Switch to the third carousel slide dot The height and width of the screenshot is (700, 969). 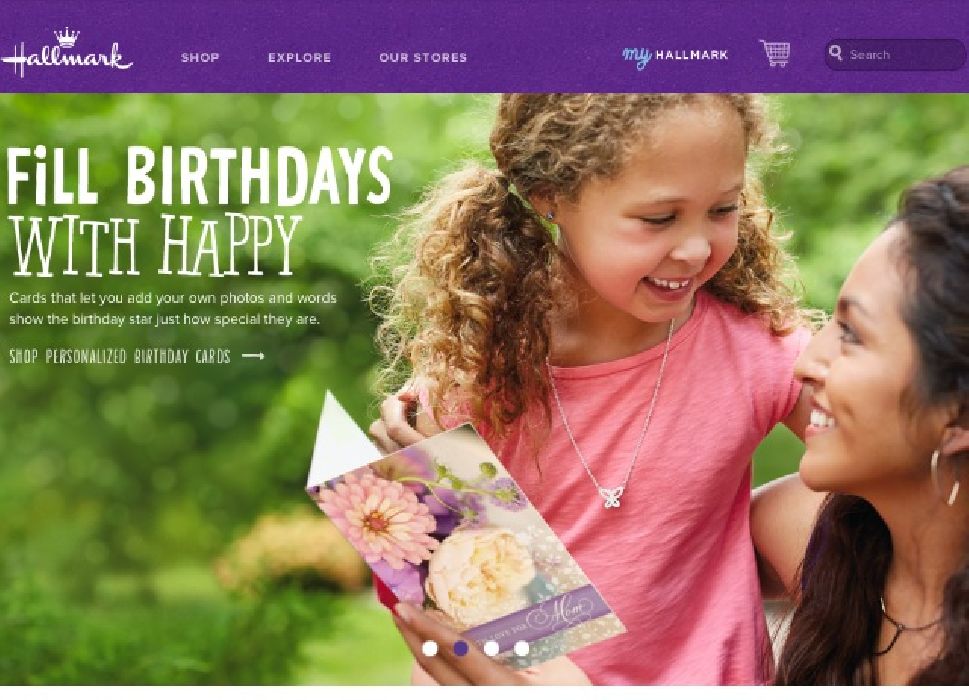(491, 648)
